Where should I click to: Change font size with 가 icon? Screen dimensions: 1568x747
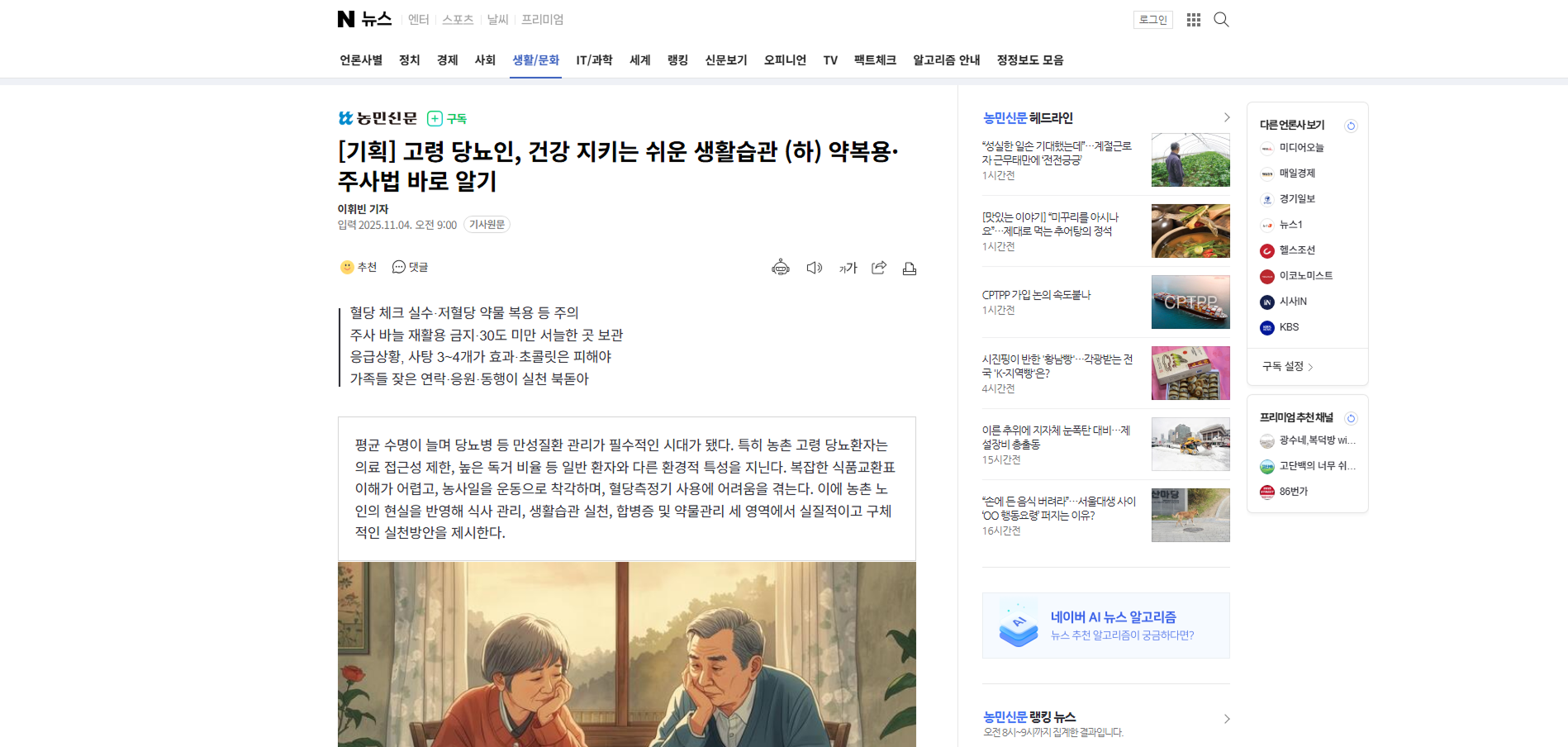[x=848, y=268]
